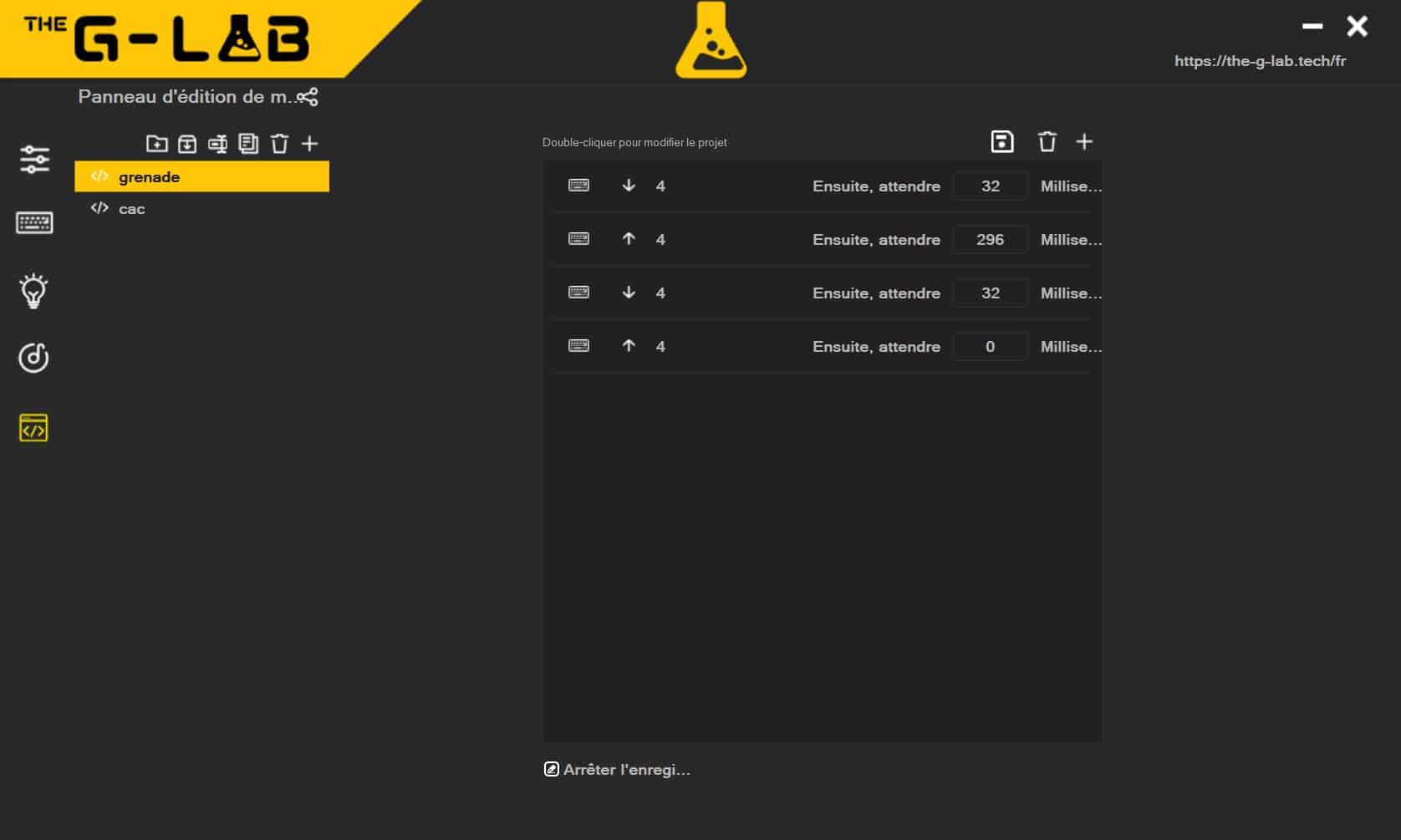This screenshot has width=1401, height=840.
Task: Click the rename macro icon
Action: 217,144
